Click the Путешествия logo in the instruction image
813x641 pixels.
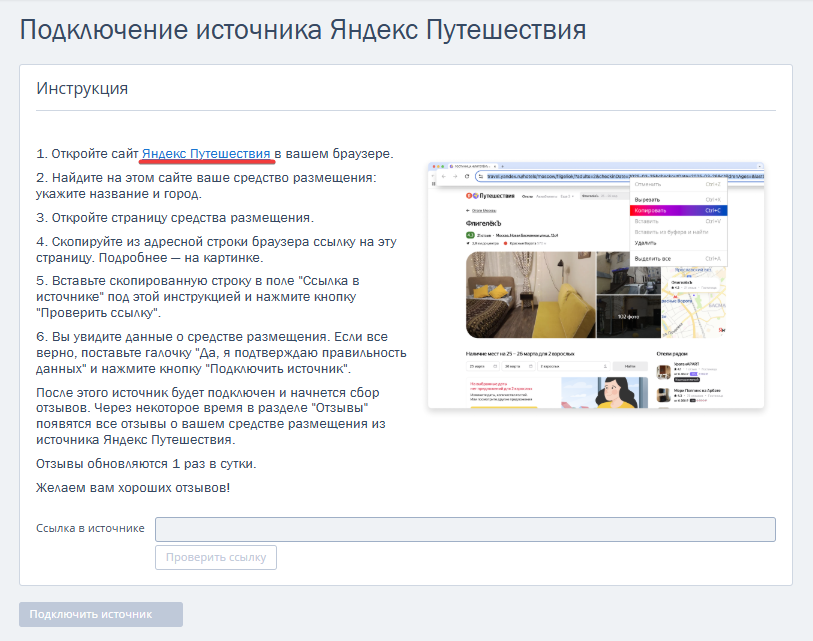[490, 196]
